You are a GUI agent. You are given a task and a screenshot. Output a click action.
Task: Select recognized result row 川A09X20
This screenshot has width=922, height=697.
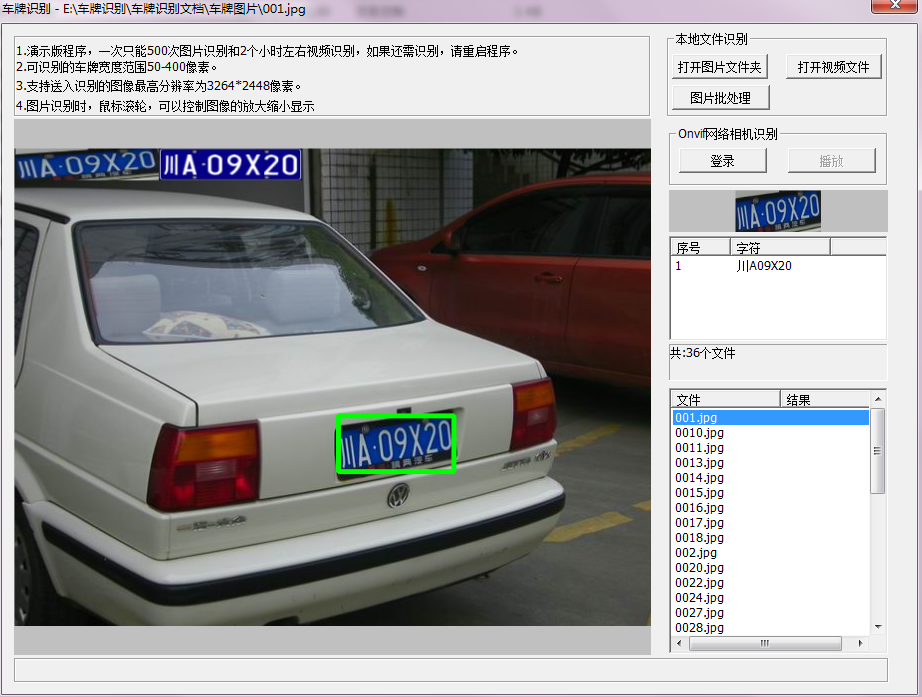764,267
